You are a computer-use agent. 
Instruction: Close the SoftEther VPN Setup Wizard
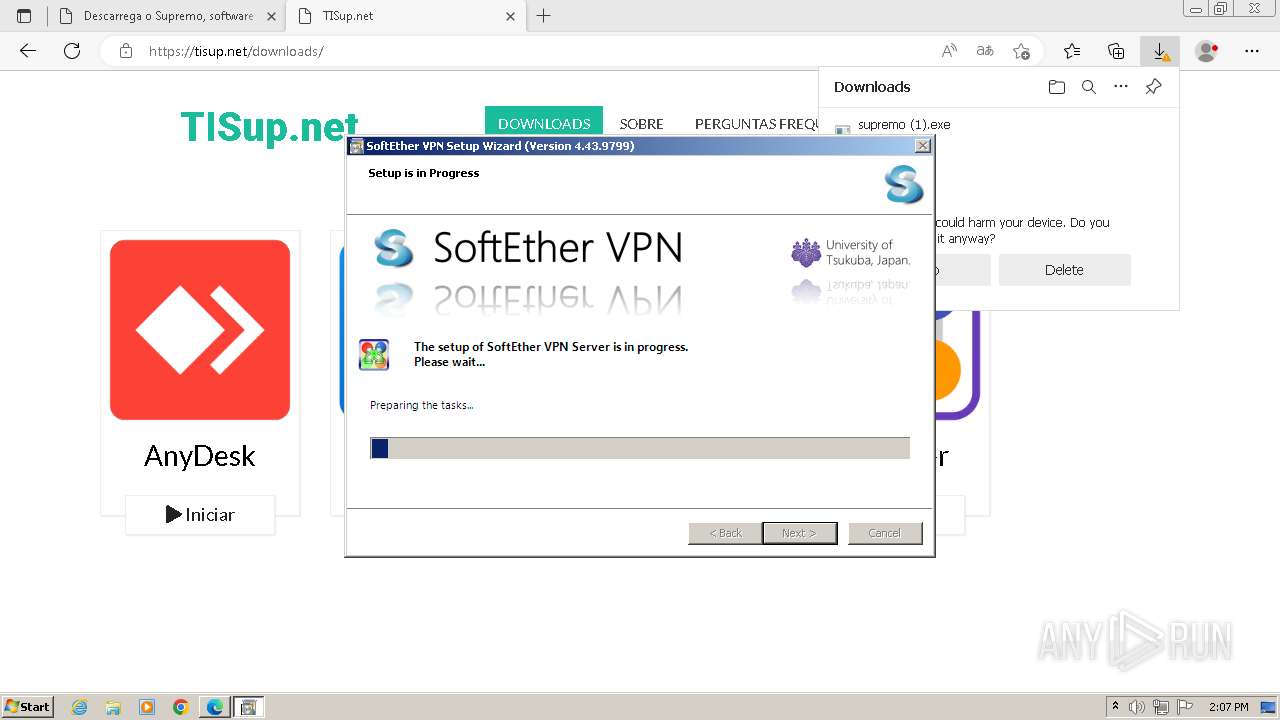click(923, 146)
